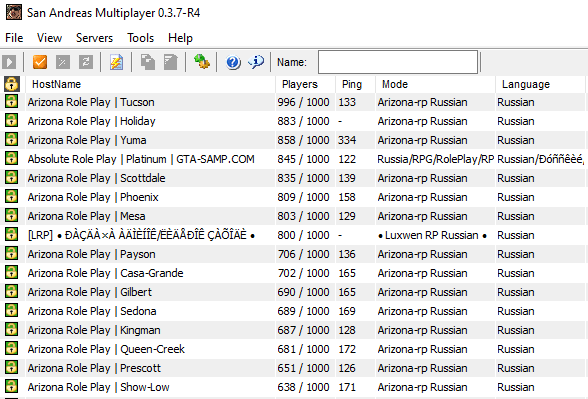The width and height of the screenshot is (588, 399).
Task: Sort servers by Mode column header
Action: 435,84
